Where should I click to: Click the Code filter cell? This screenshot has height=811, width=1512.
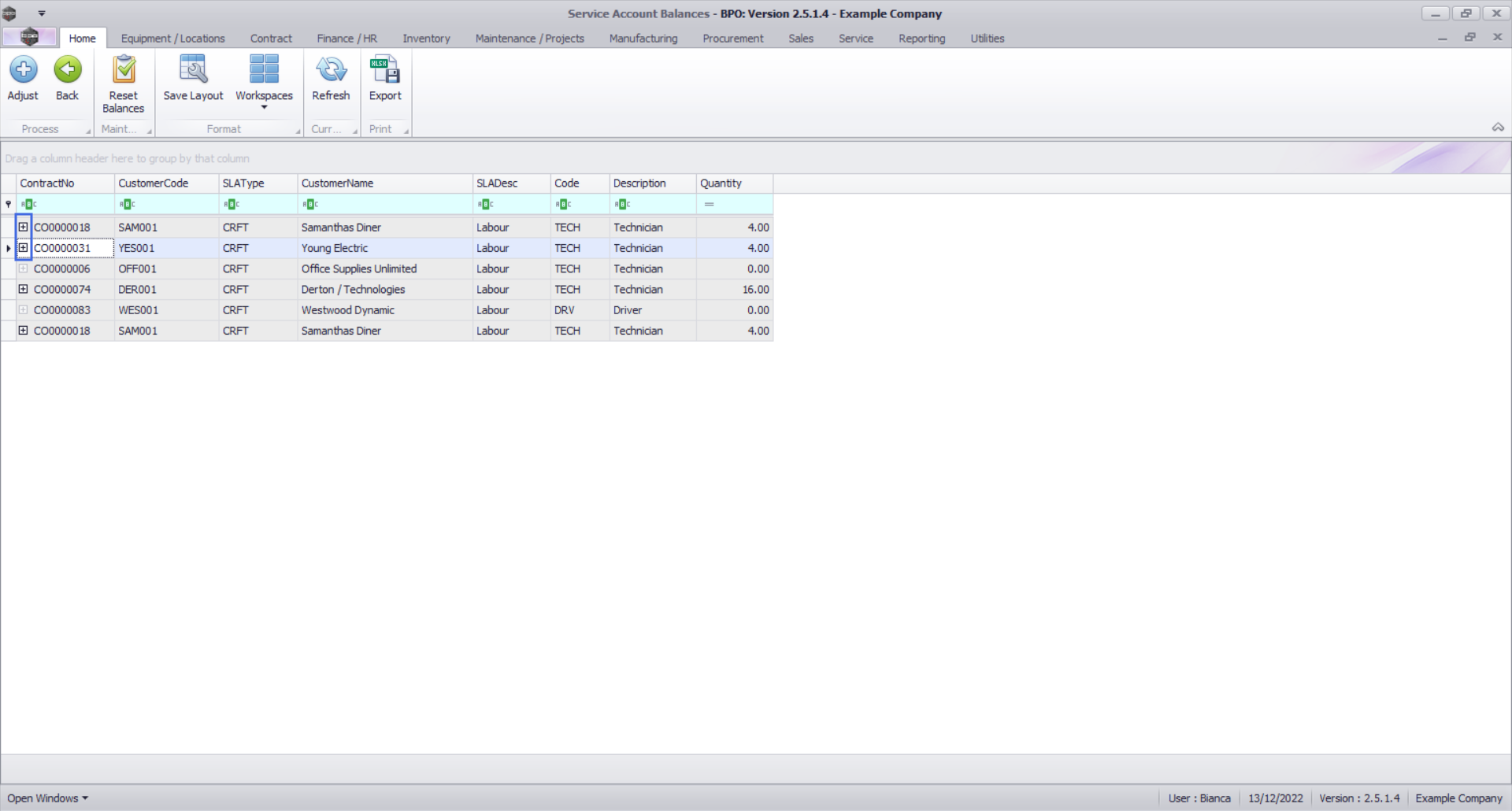580,204
